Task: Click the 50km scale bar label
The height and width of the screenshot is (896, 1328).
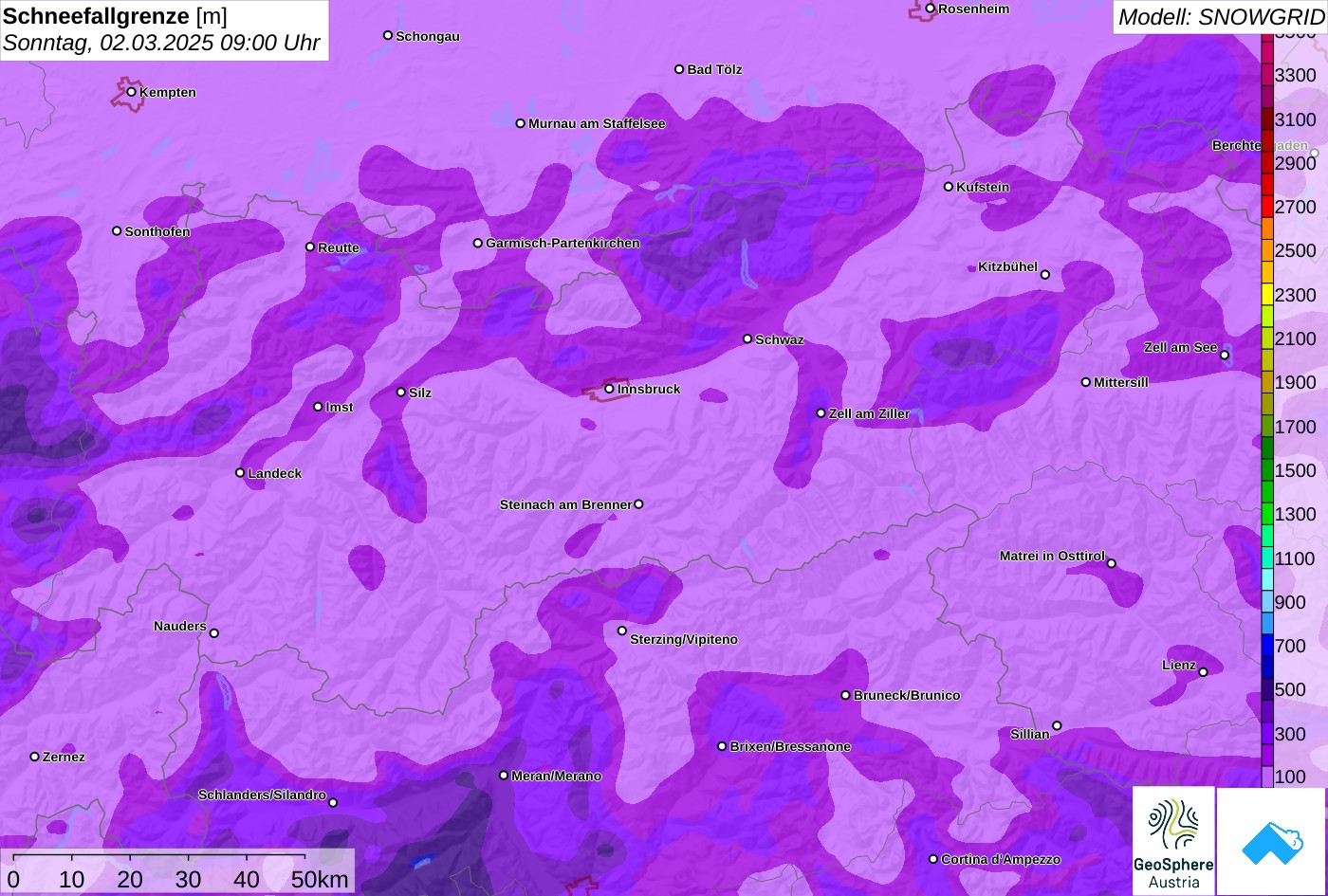Action: [320, 880]
